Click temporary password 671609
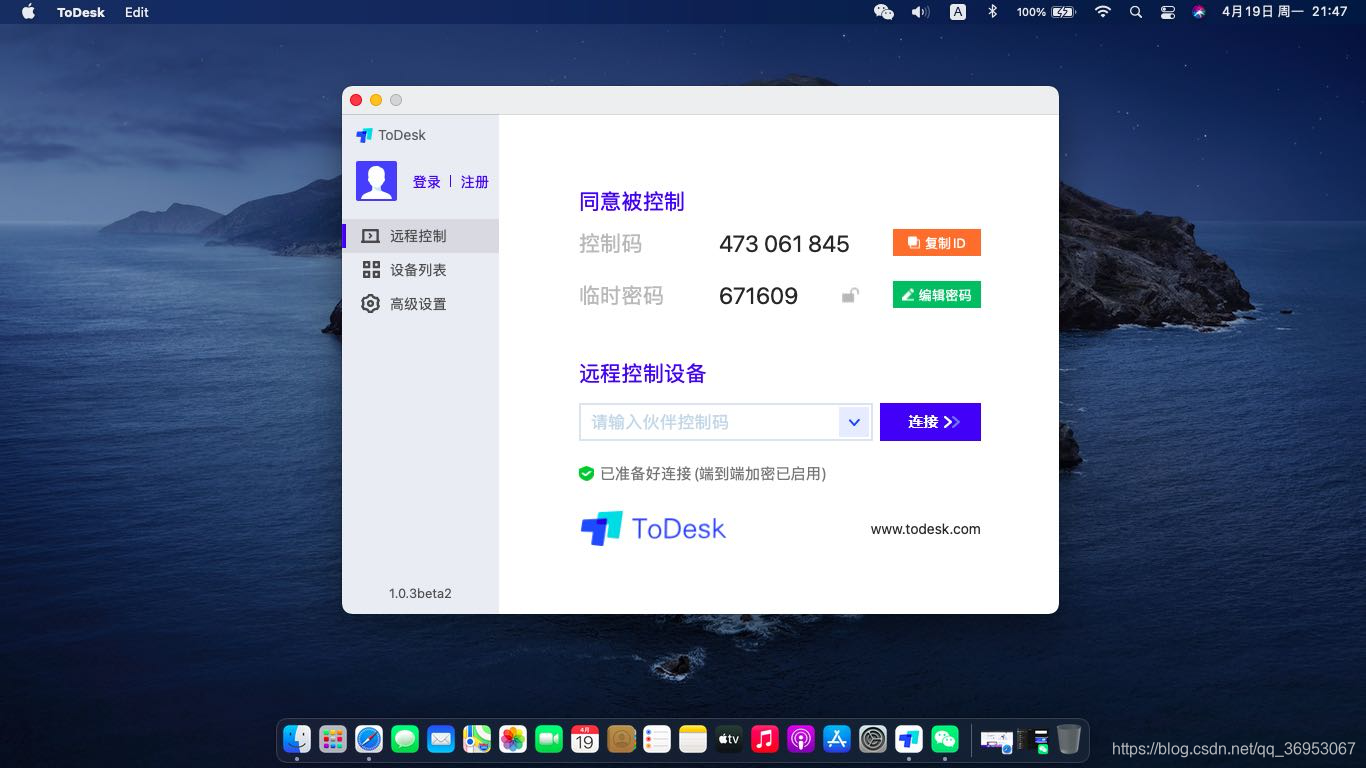Image resolution: width=1366 pixels, height=768 pixels. coord(759,296)
